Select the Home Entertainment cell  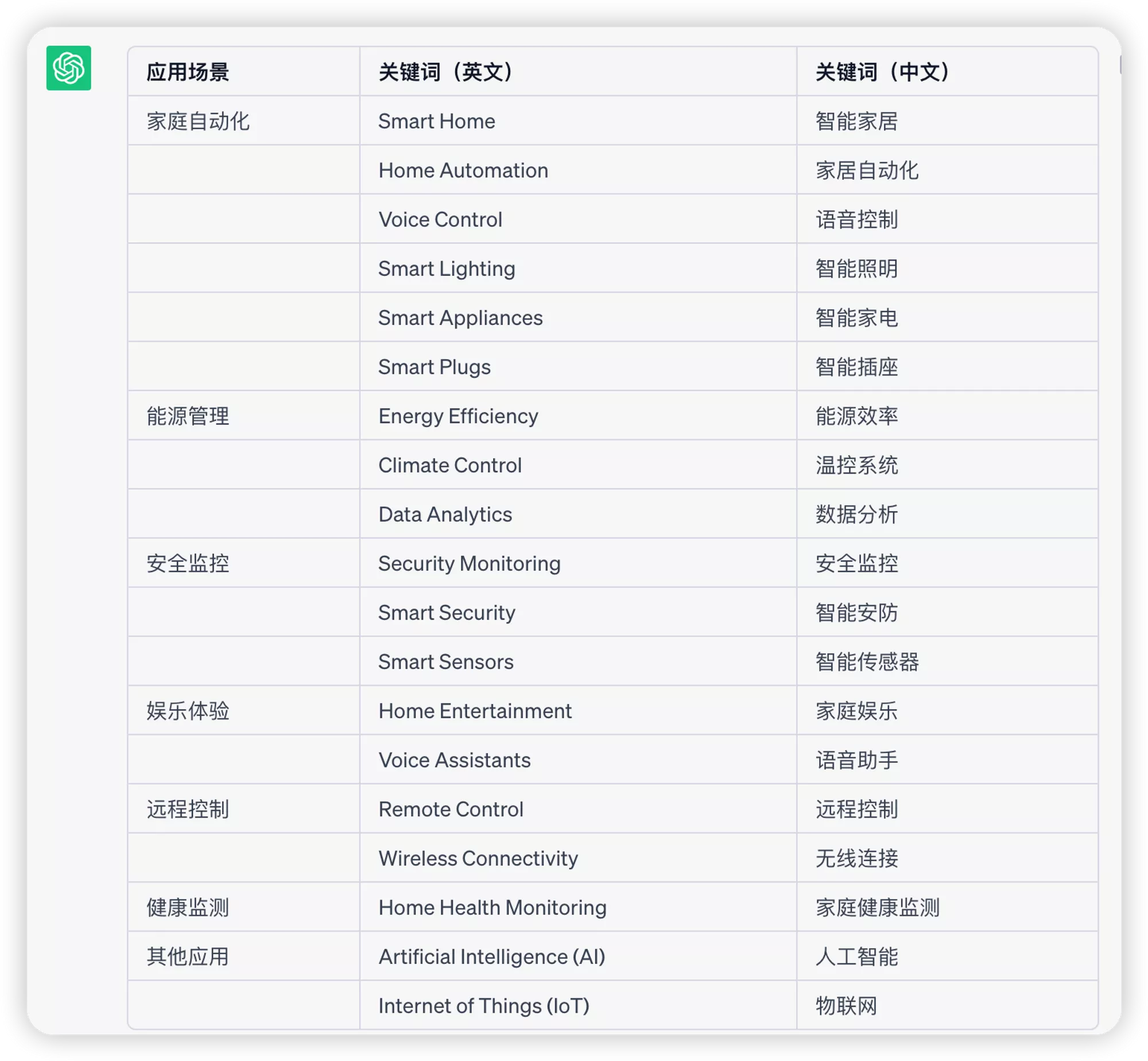pyautogui.click(x=475, y=711)
